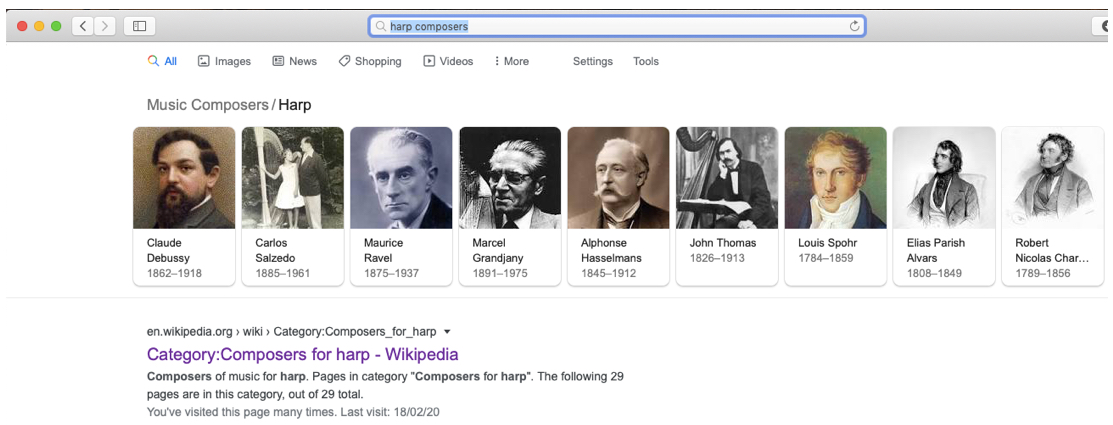1113x425 pixels.
Task: Click the reload page icon
Action: (854, 26)
